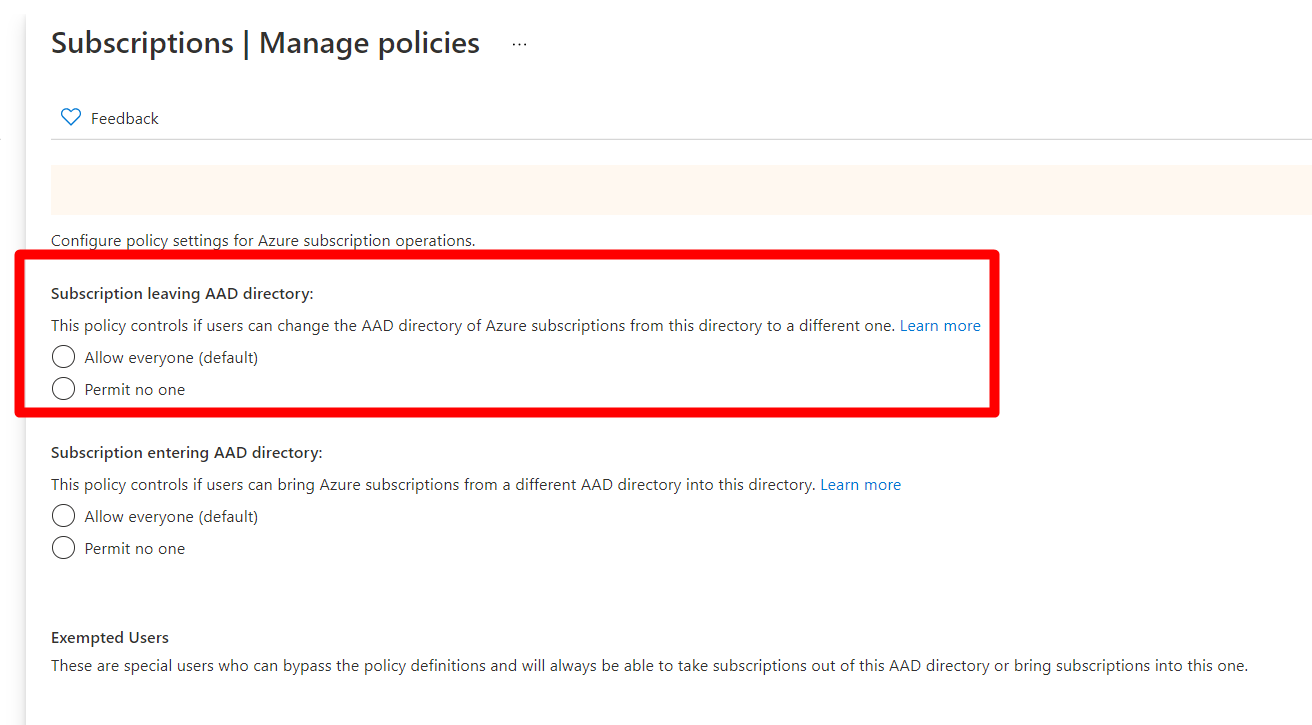1312x725 pixels.
Task: Click the Feedback heart icon
Action: (70, 118)
